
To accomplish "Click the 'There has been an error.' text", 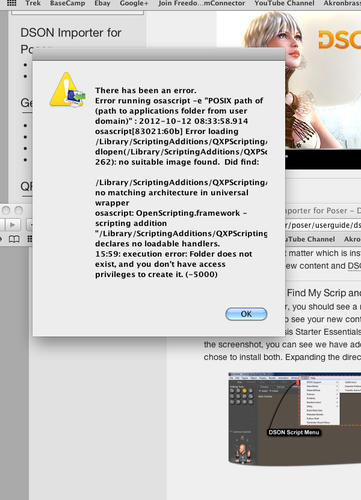I will click(x=146, y=91).
